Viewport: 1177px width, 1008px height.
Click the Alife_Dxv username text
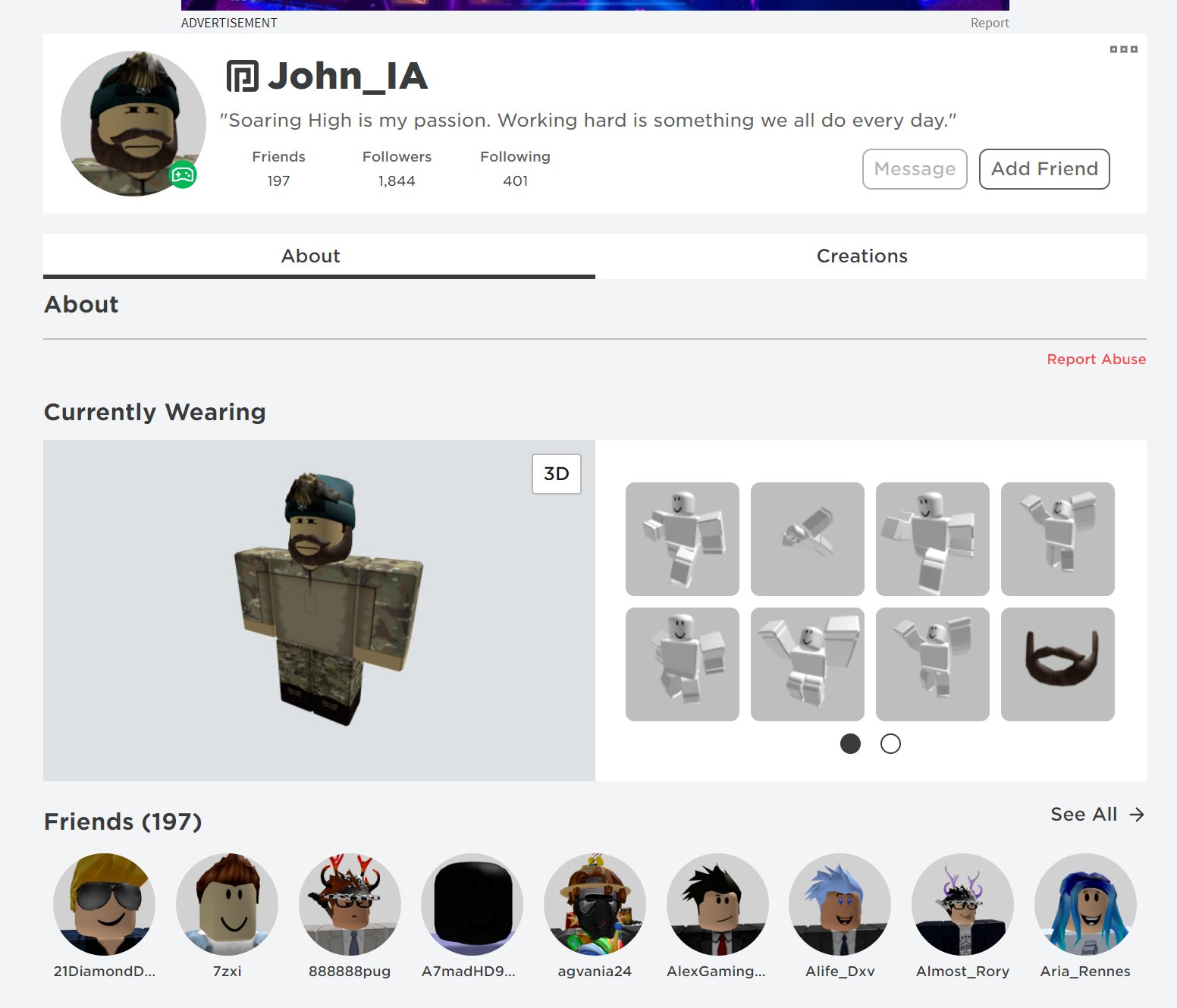pyautogui.click(x=840, y=972)
